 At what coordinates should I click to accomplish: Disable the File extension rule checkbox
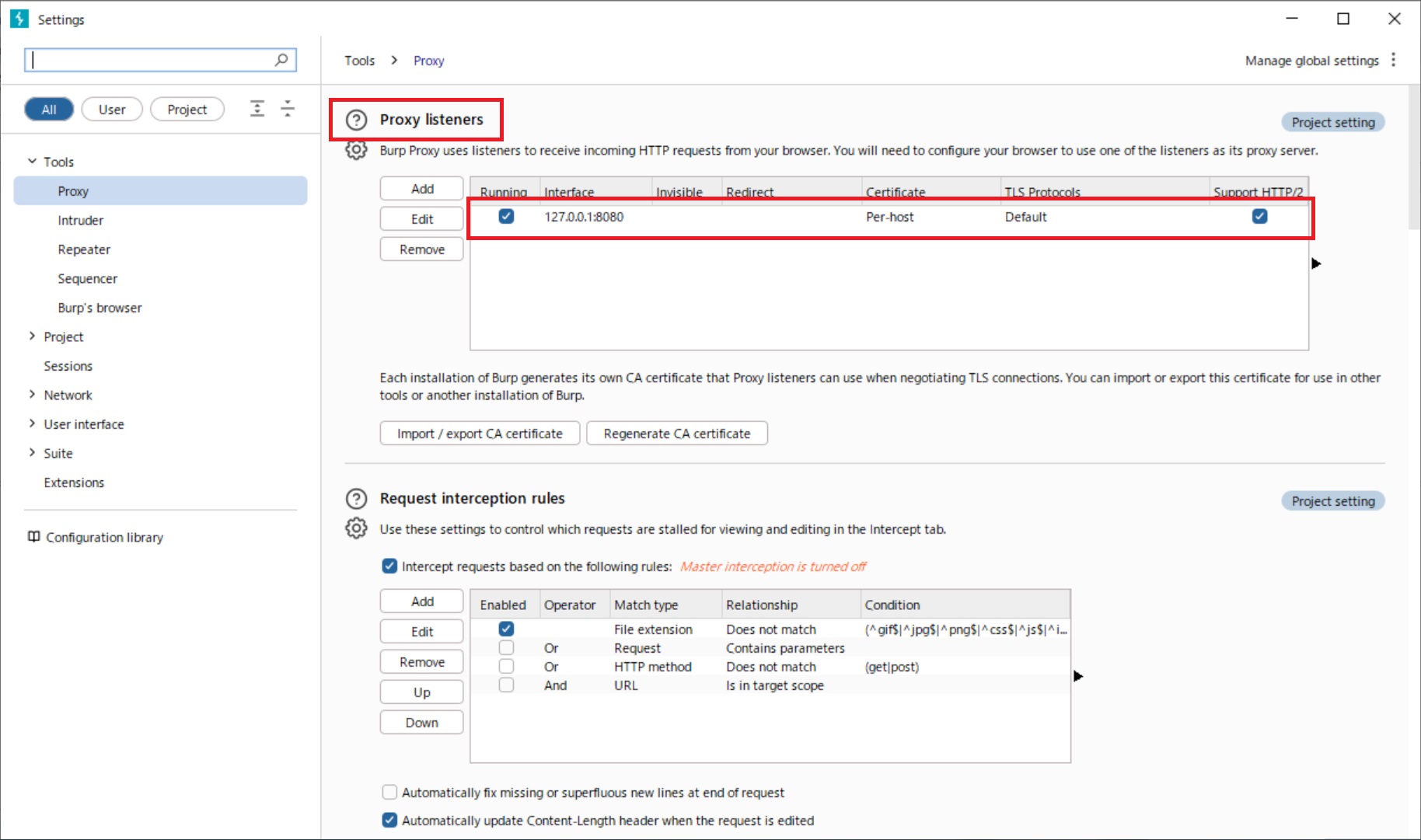(x=506, y=629)
